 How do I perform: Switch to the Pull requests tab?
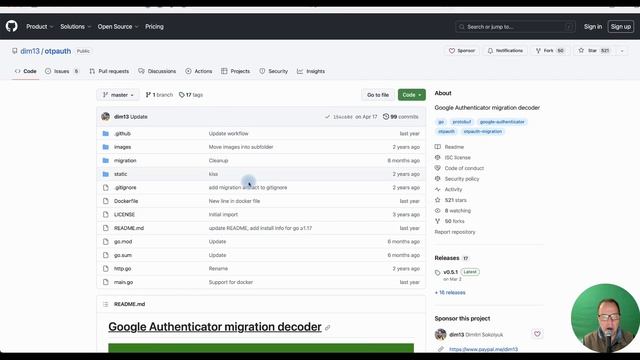[x=109, y=71]
